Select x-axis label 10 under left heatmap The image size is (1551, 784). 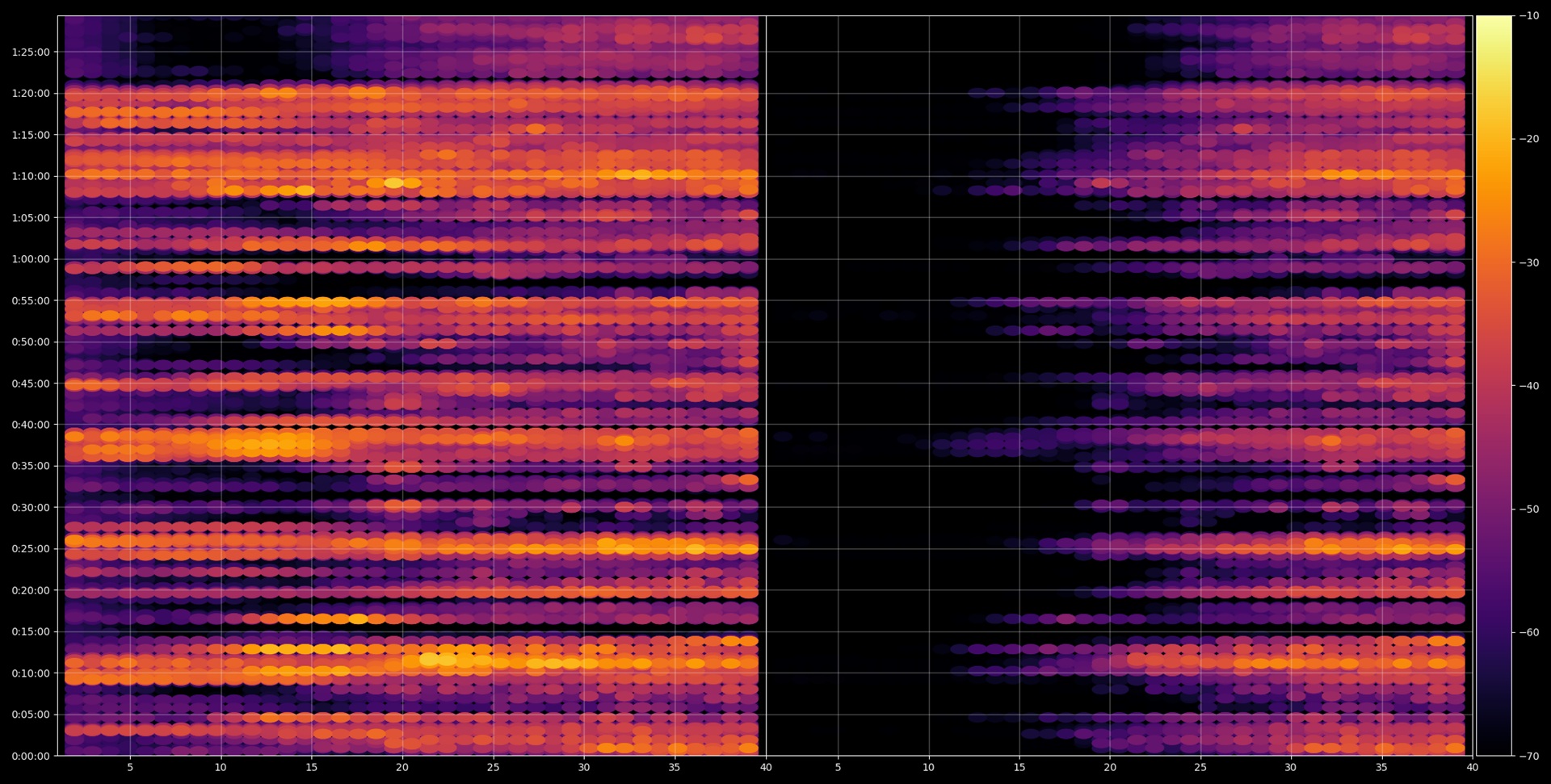pyautogui.click(x=221, y=768)
